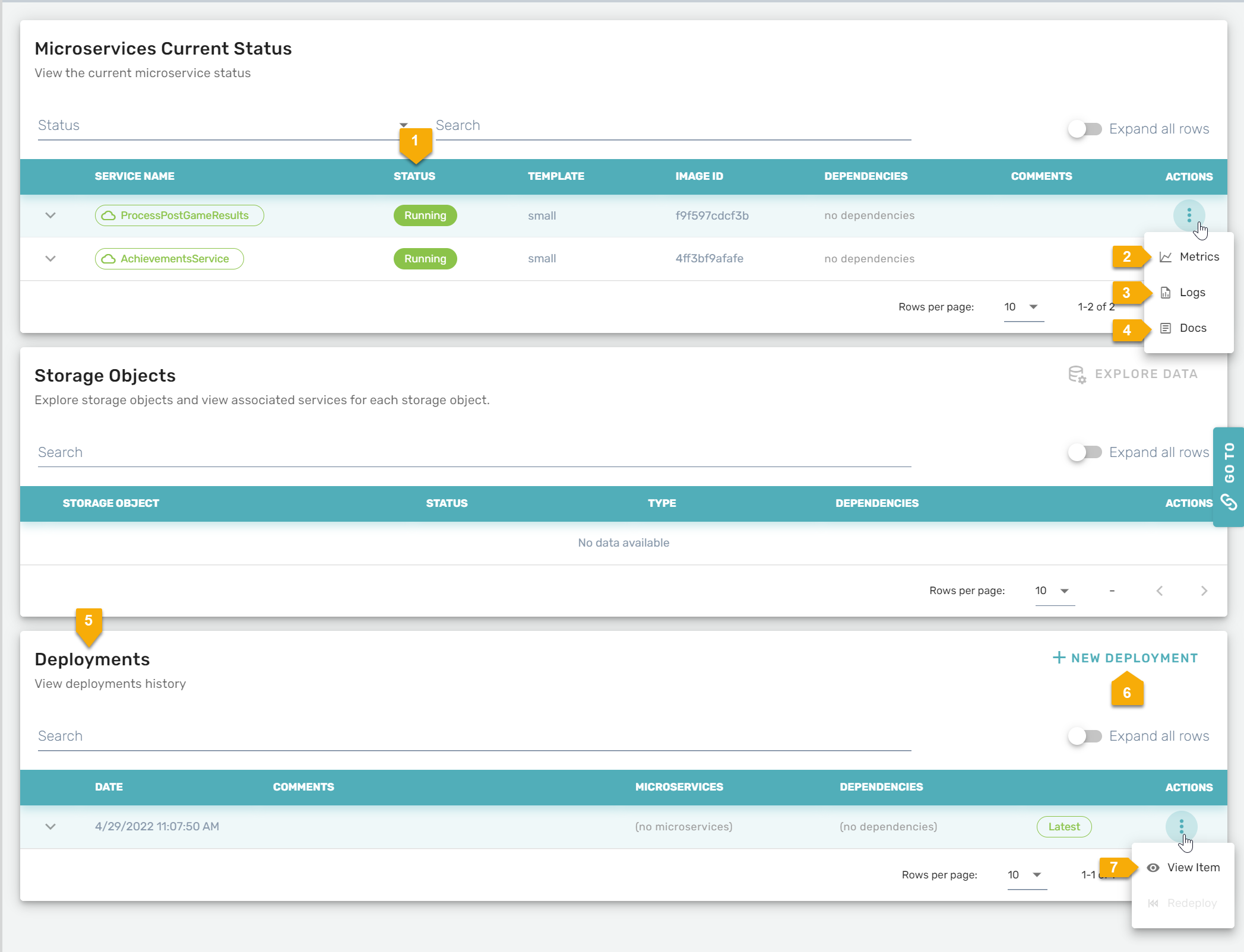Toggle Expand all rows for Storage Objects
Image resolution: width=1244 pixels, height=952 pixels.
[x=1085, y=452]
